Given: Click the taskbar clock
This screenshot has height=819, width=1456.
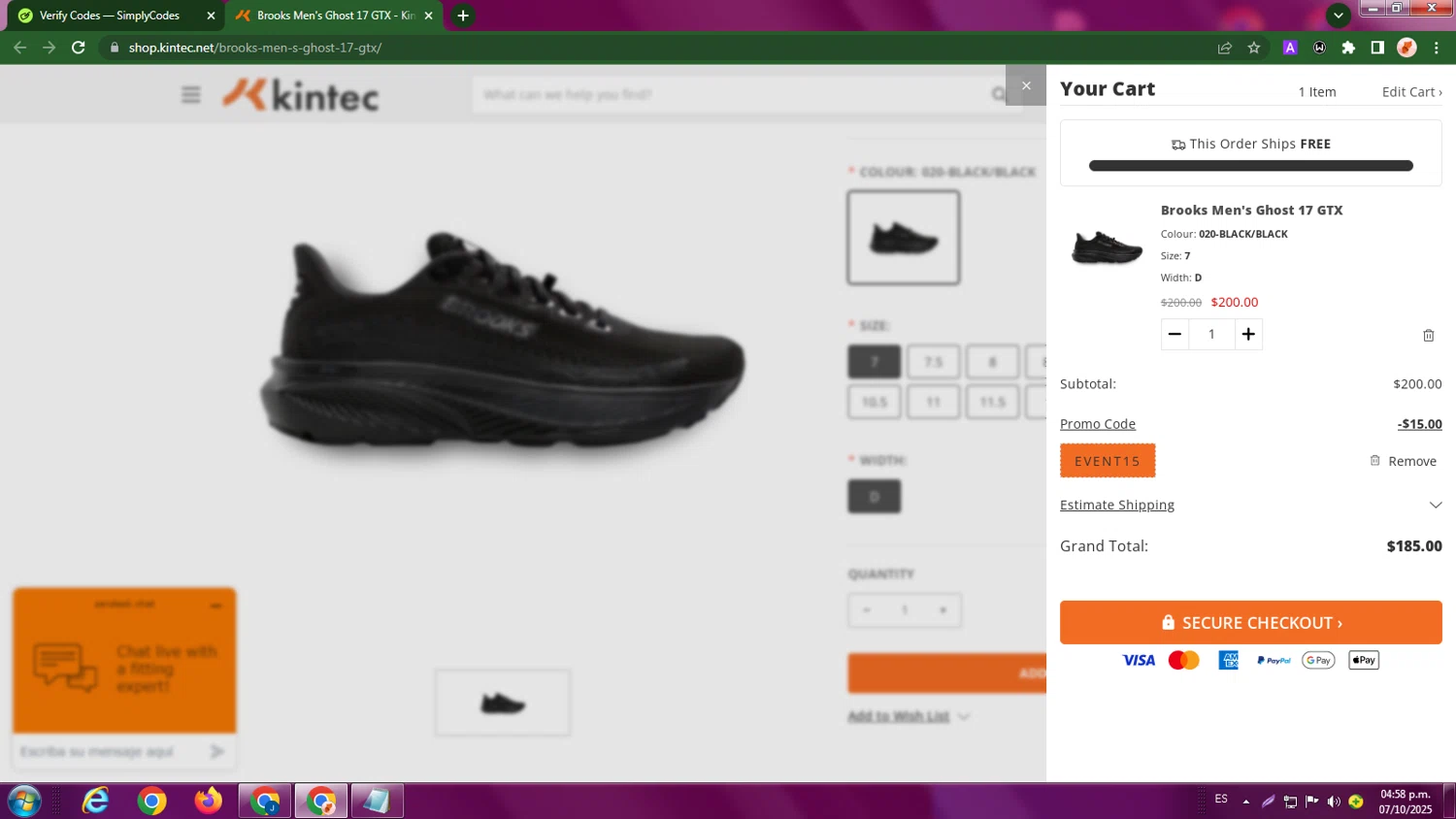Looking at the screenshot, I should click(x=1406, y=802).
